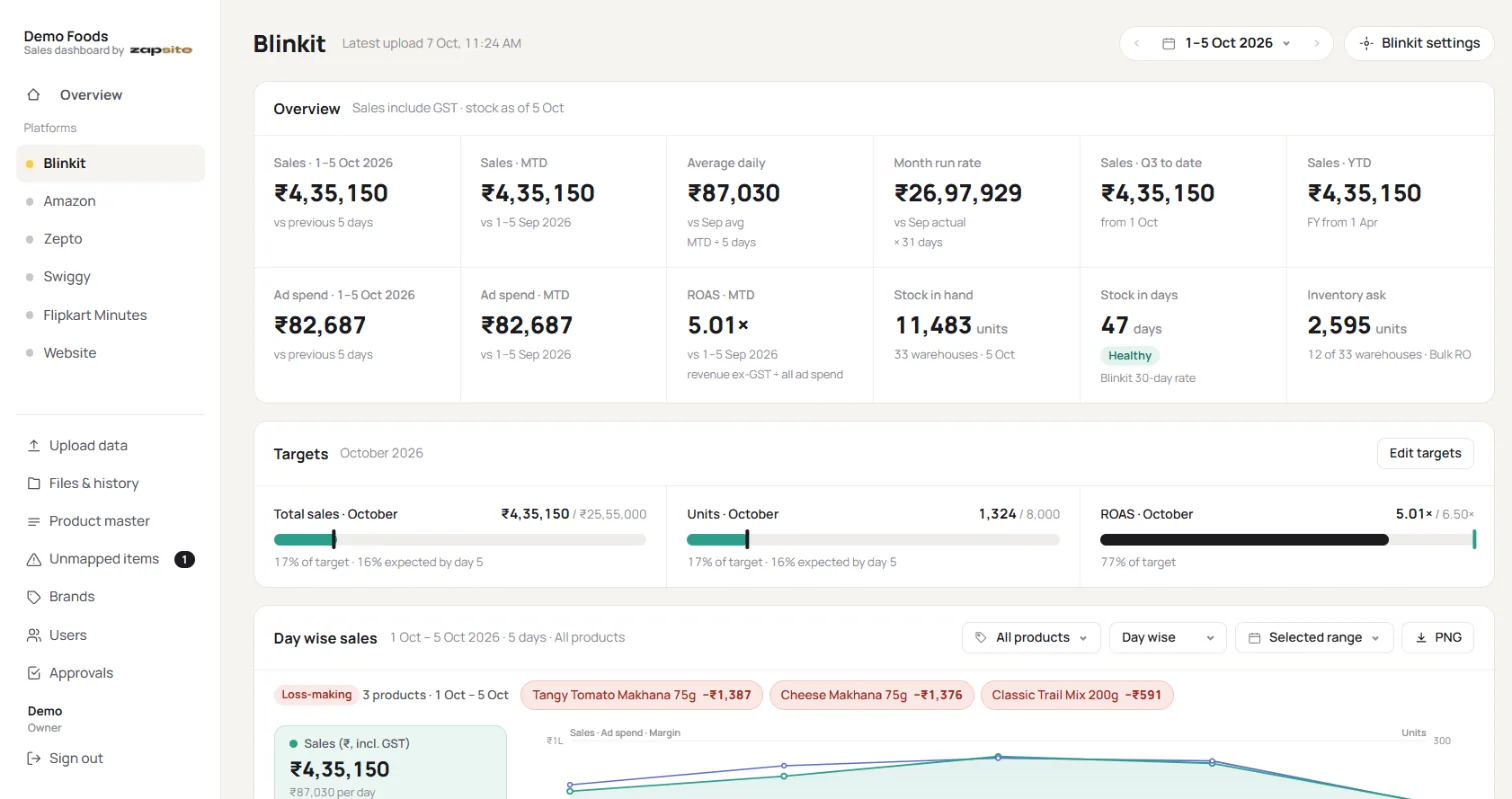Switch to the Zepto platform
Image resolution: width=1512 pixels, height=799 pixels.
coord(110,240)
